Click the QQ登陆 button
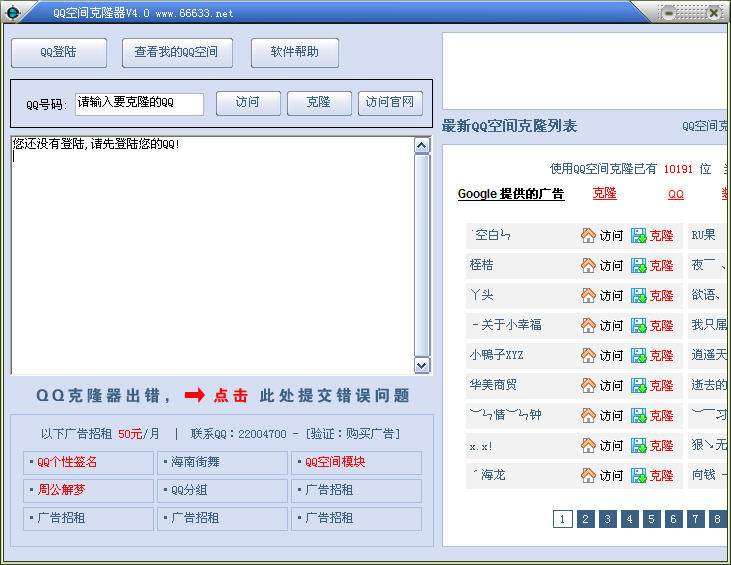 tap(59, 52)
